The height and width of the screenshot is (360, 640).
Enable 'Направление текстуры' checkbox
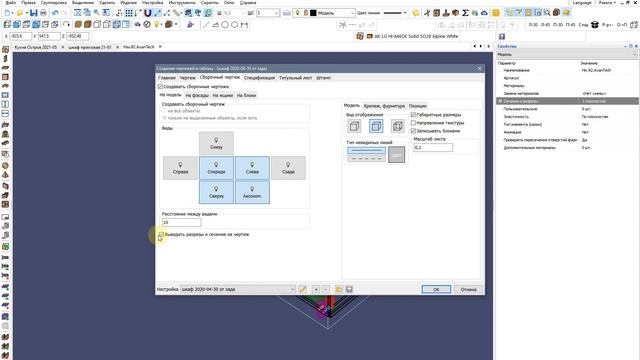click(x=413, y=122)
